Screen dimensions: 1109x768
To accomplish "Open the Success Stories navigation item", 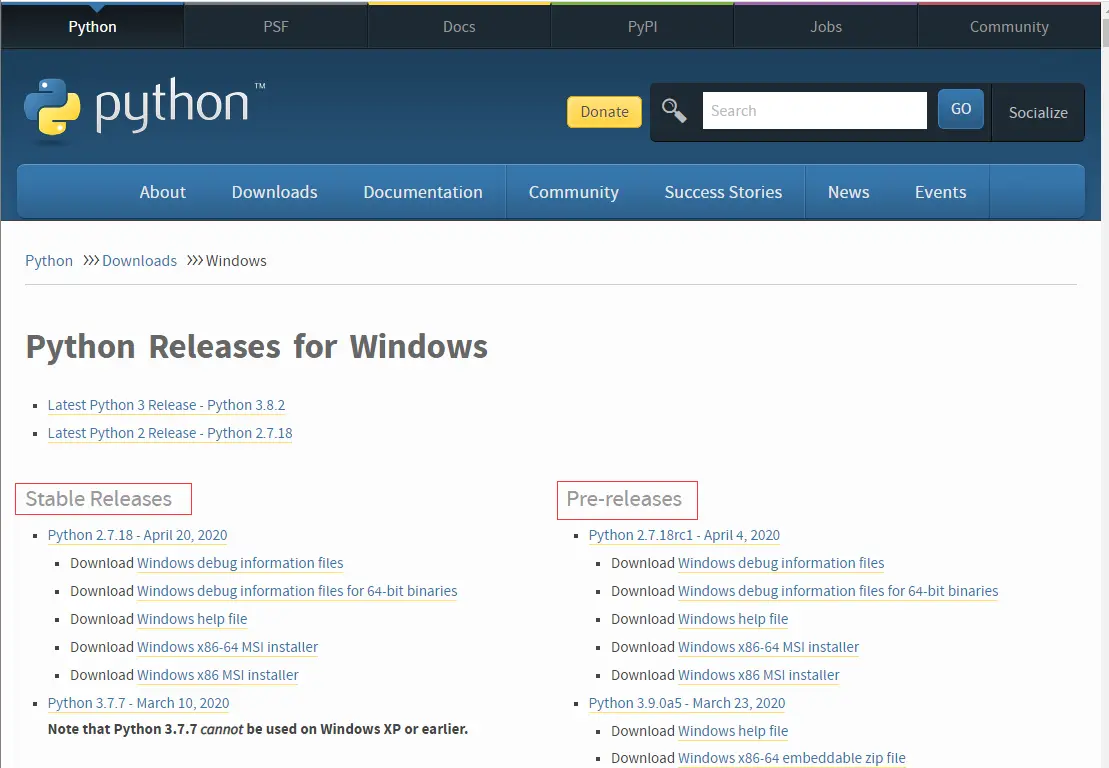I will click(723, 192).
